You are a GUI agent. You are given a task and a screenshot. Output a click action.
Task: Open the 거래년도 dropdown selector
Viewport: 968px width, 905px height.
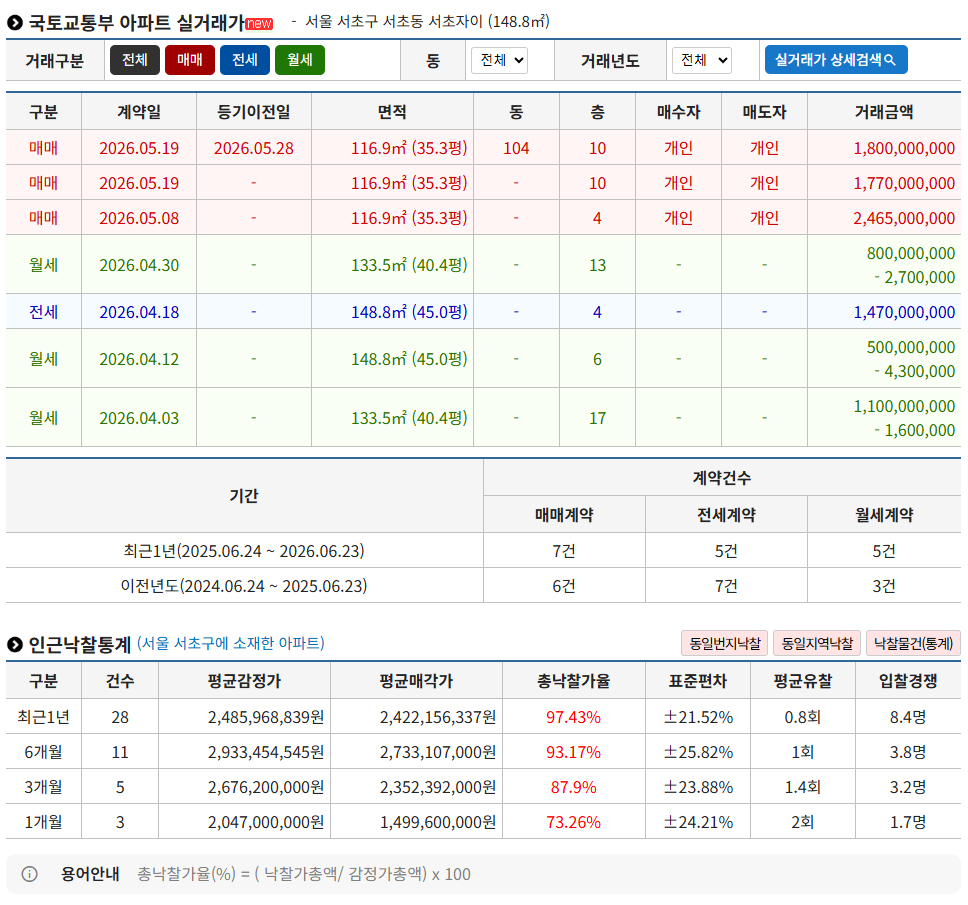tap(701, 60)
